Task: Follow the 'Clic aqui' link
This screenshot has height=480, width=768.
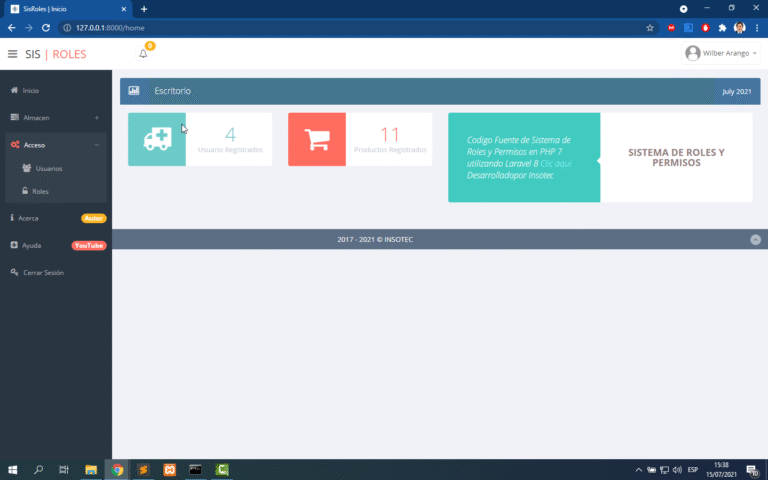Action: click(555, 162)
